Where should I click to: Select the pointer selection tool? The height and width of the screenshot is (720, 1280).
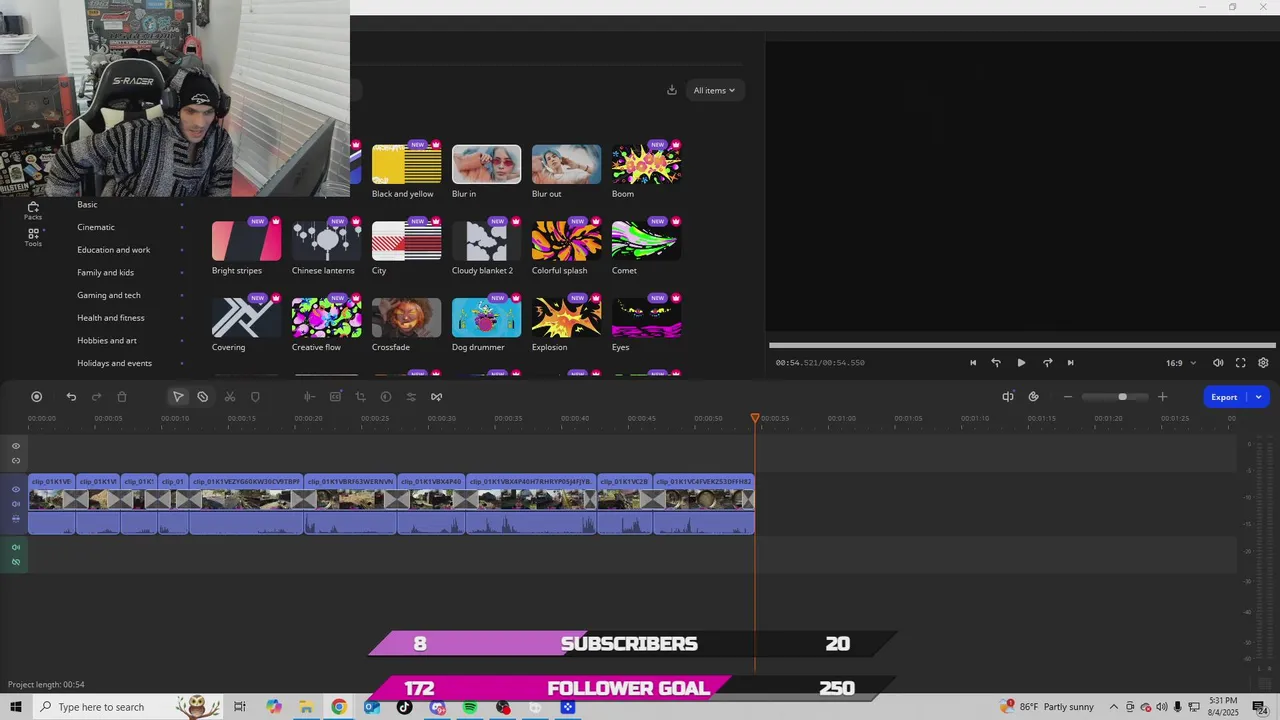(x=178, y=397)
